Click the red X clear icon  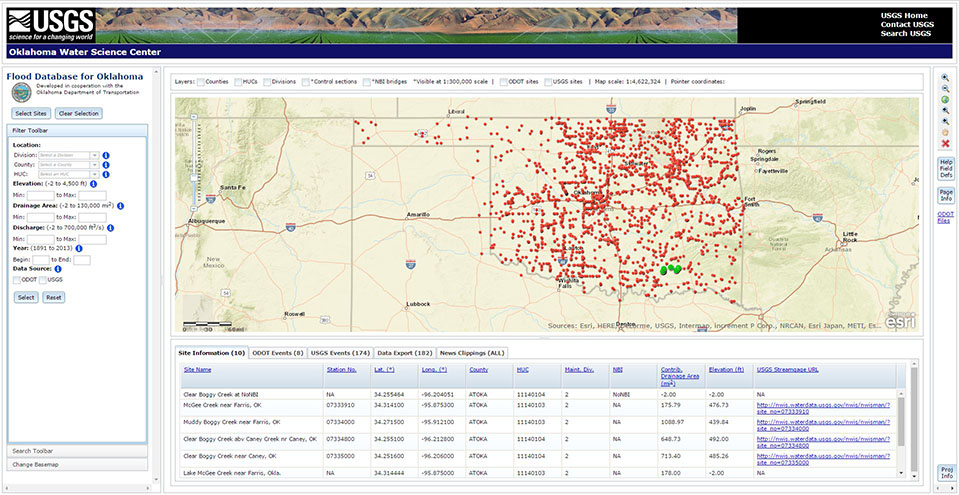[945, 144]
